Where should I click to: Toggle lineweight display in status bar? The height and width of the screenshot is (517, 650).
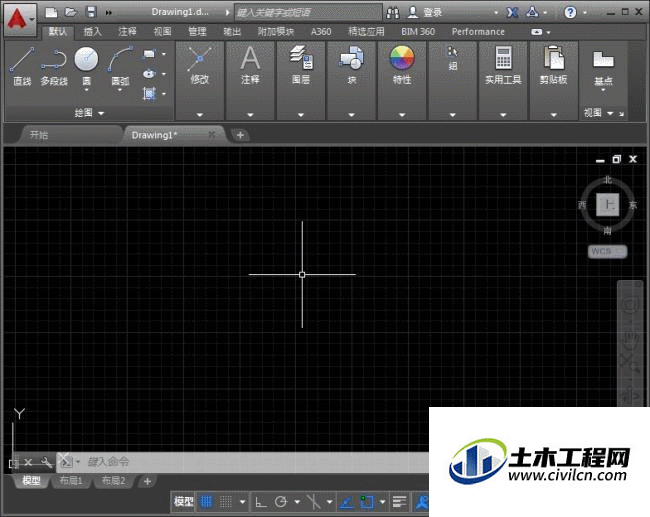(x=399, y=502)
